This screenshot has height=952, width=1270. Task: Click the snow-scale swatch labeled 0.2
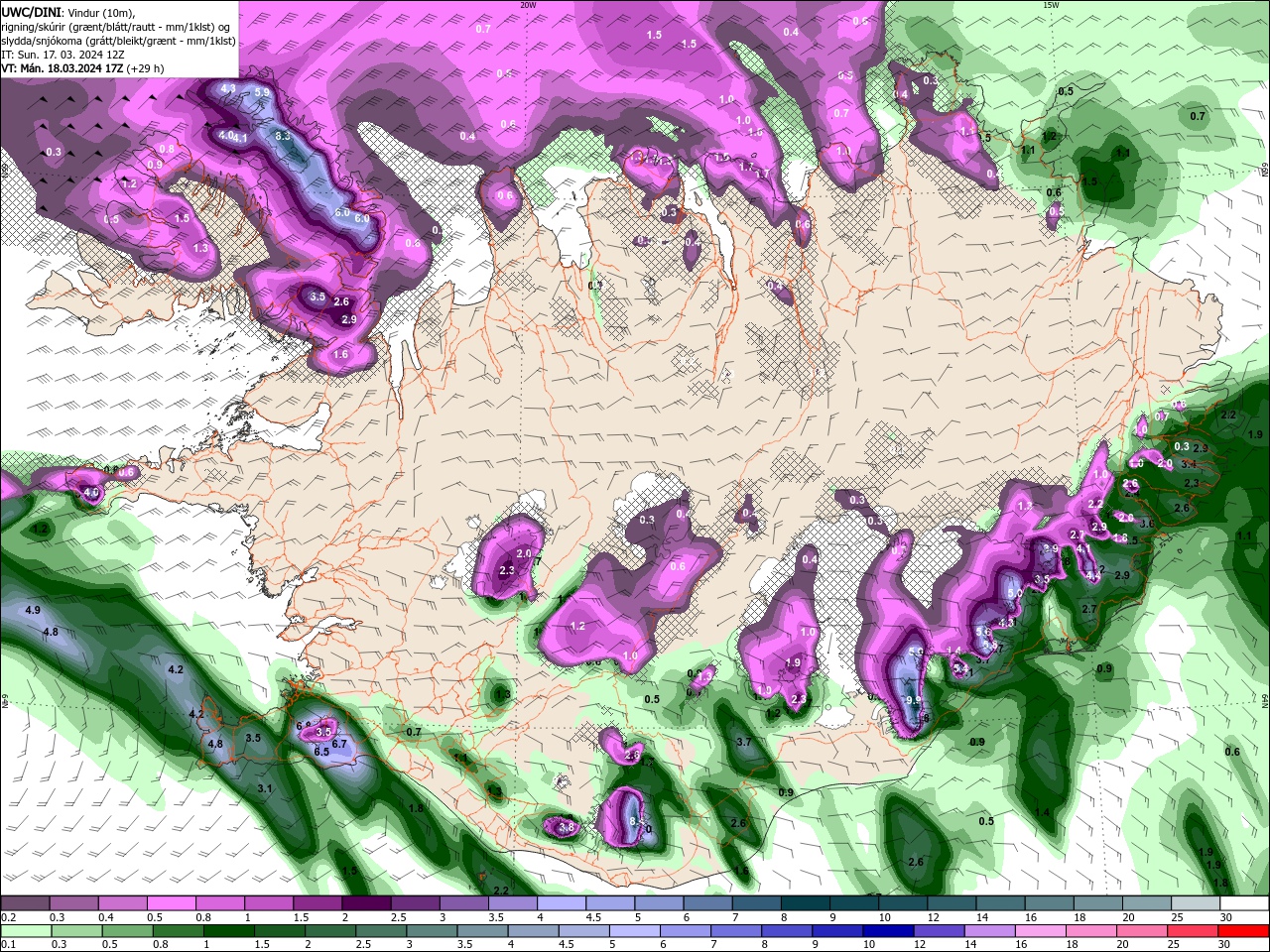tap(25, 903)
